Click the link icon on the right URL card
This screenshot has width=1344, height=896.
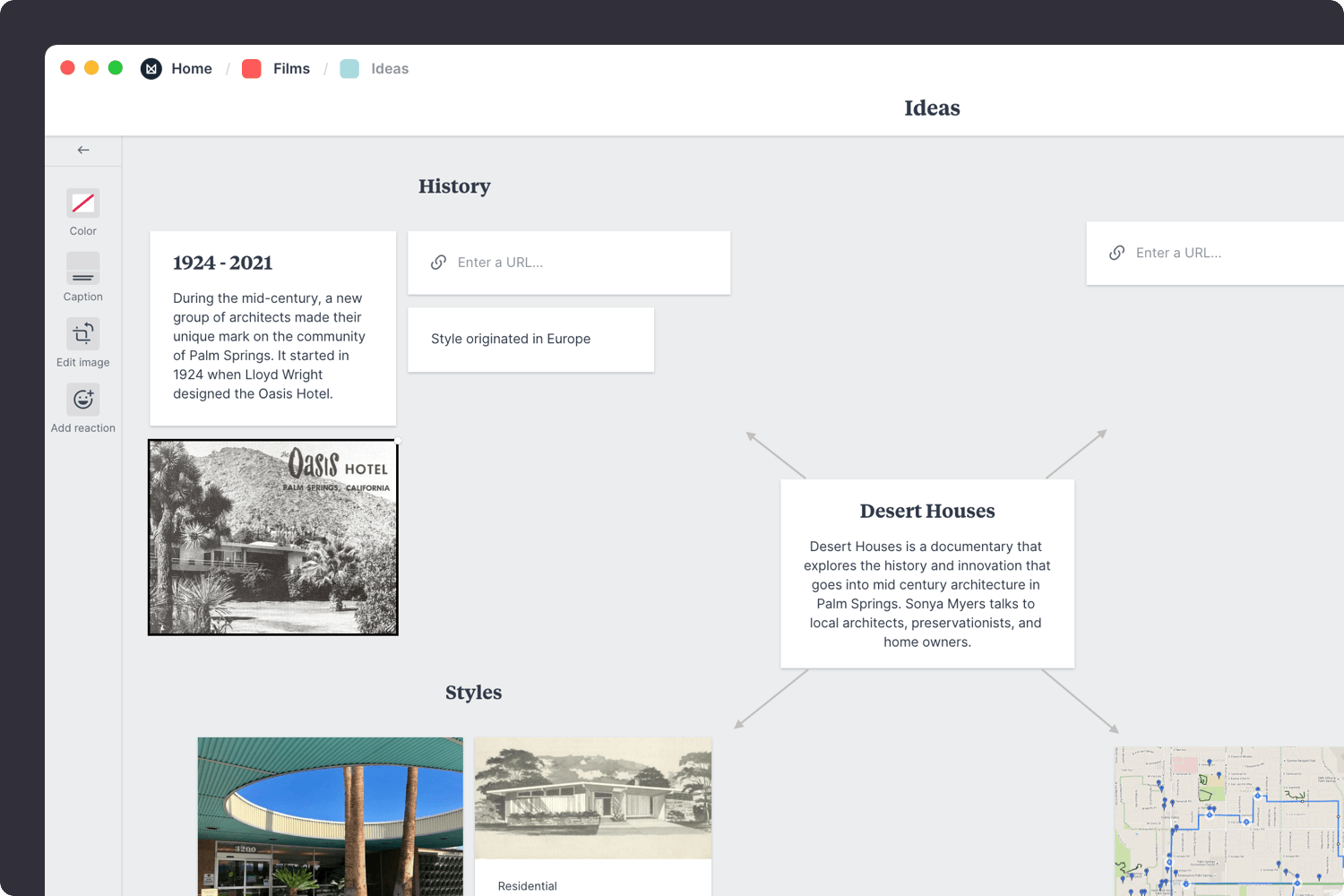coord(1117,253)
